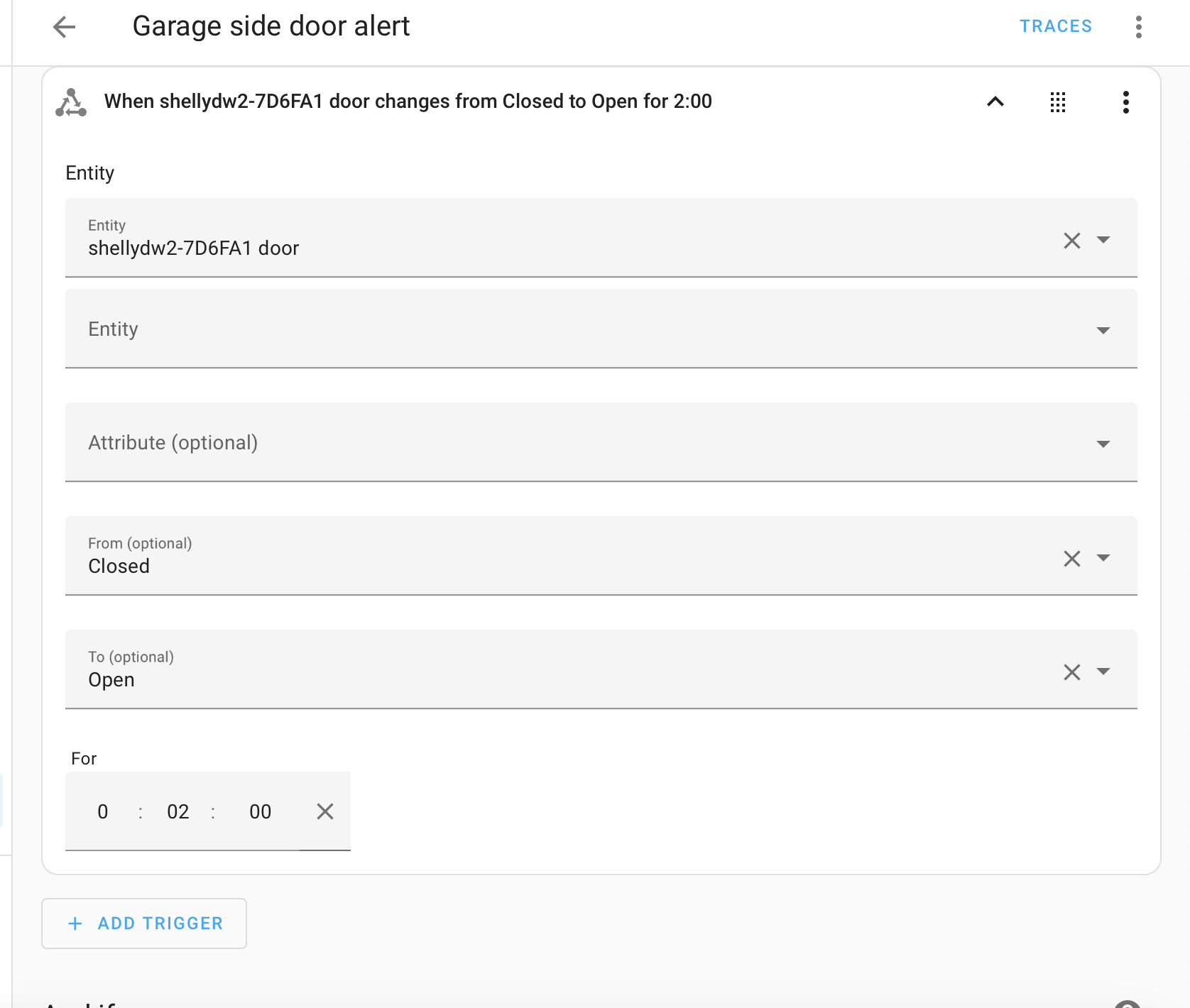Click the state trigger icon

click(x=71, y=102)
